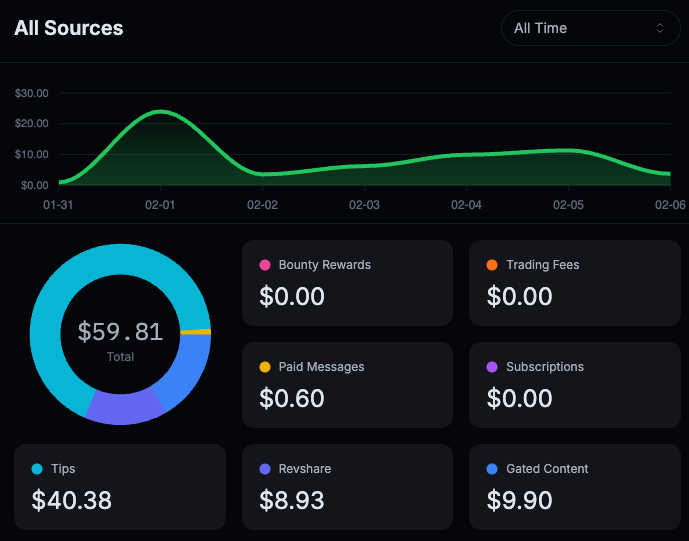This screenshot has height=541, width=689.
Task: Click the pink Bounty Rewards color dot
Action: 265,265
